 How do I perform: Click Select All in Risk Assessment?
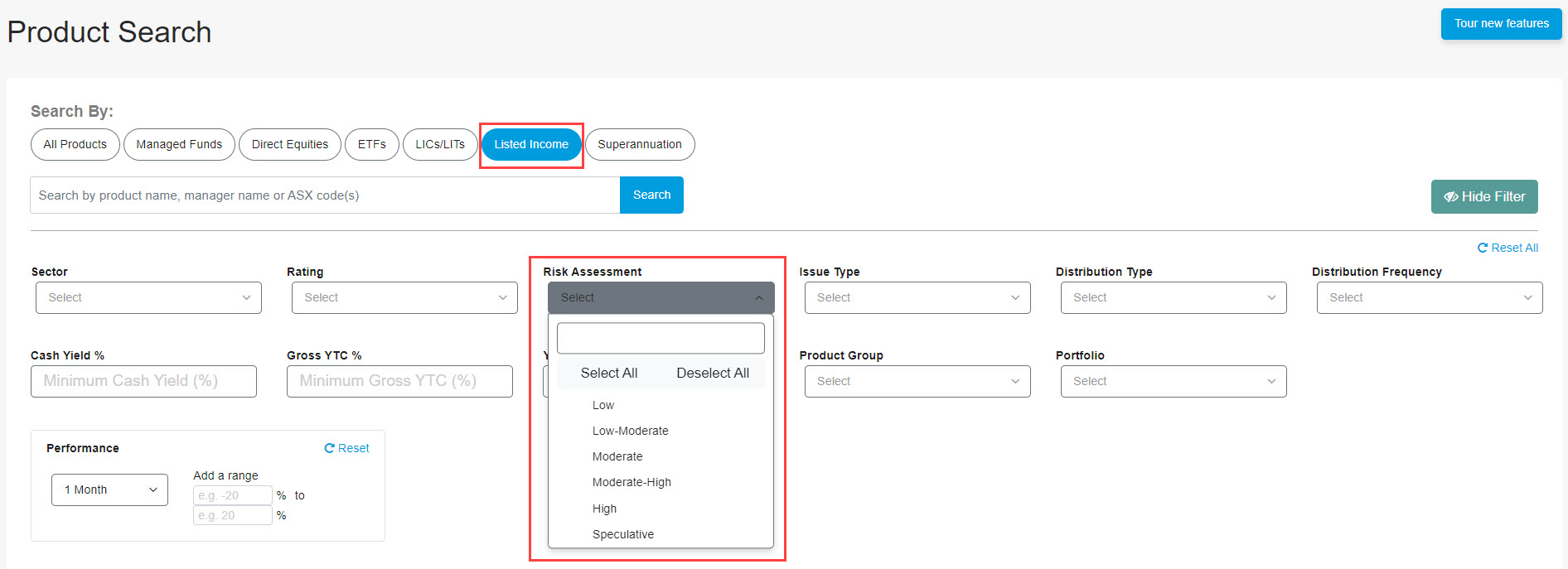(609, 374)
